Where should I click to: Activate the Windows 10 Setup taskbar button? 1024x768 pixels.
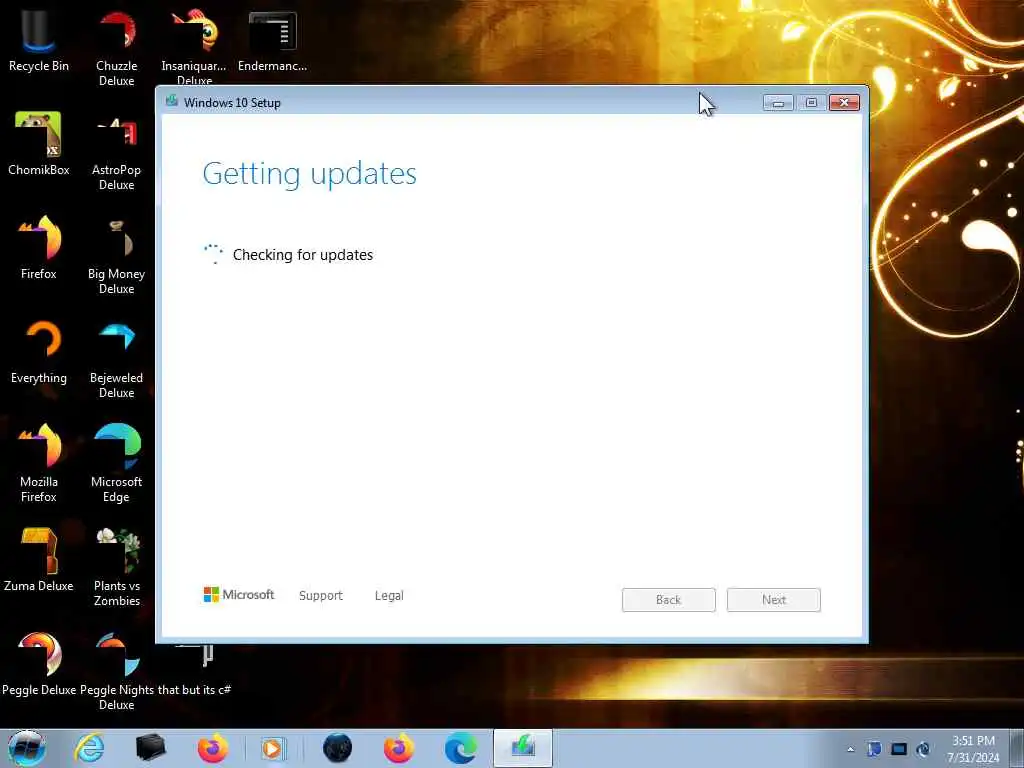click(523, 748)
